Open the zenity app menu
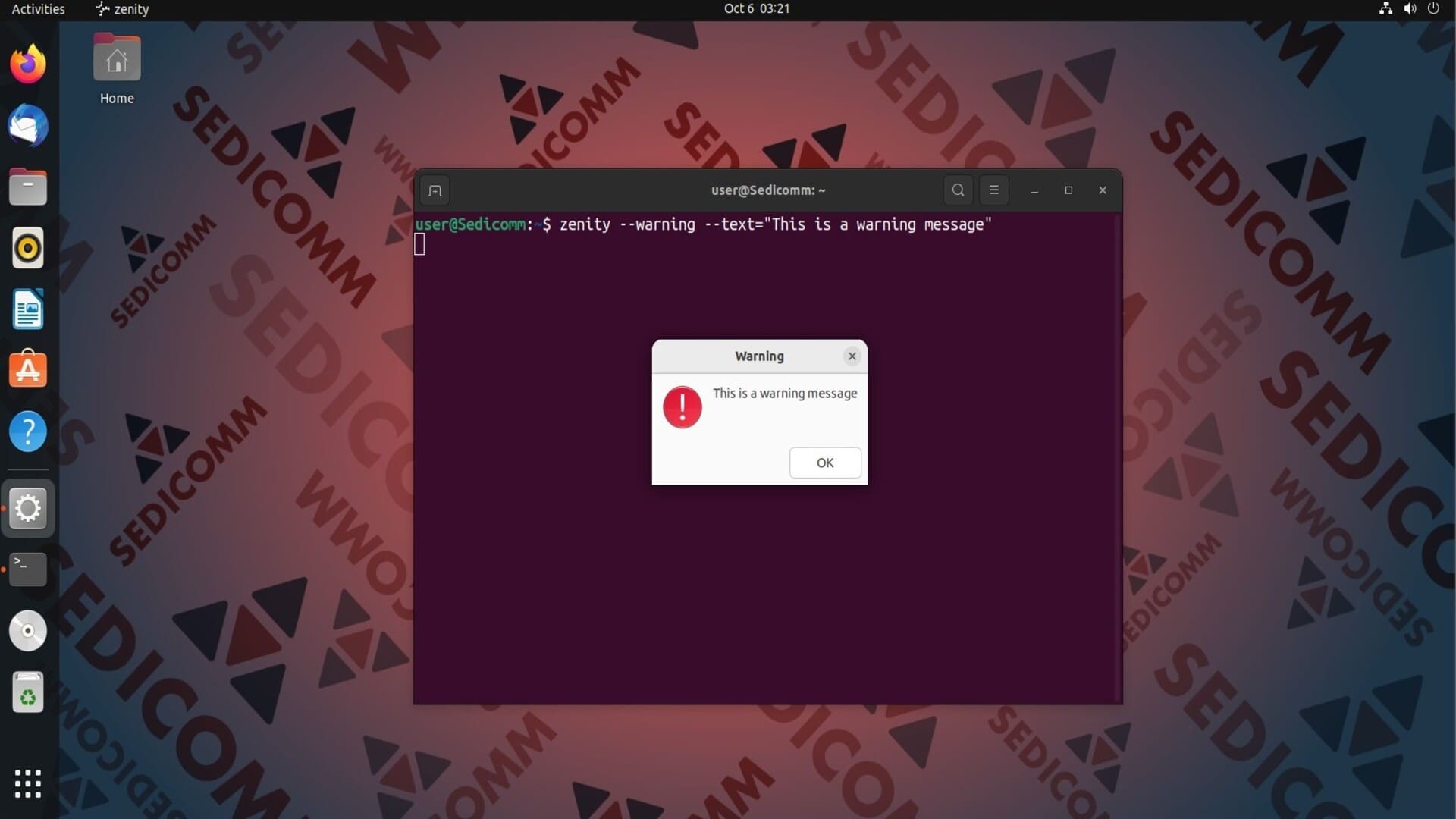 pyautogui.click(x=123, y=9)
